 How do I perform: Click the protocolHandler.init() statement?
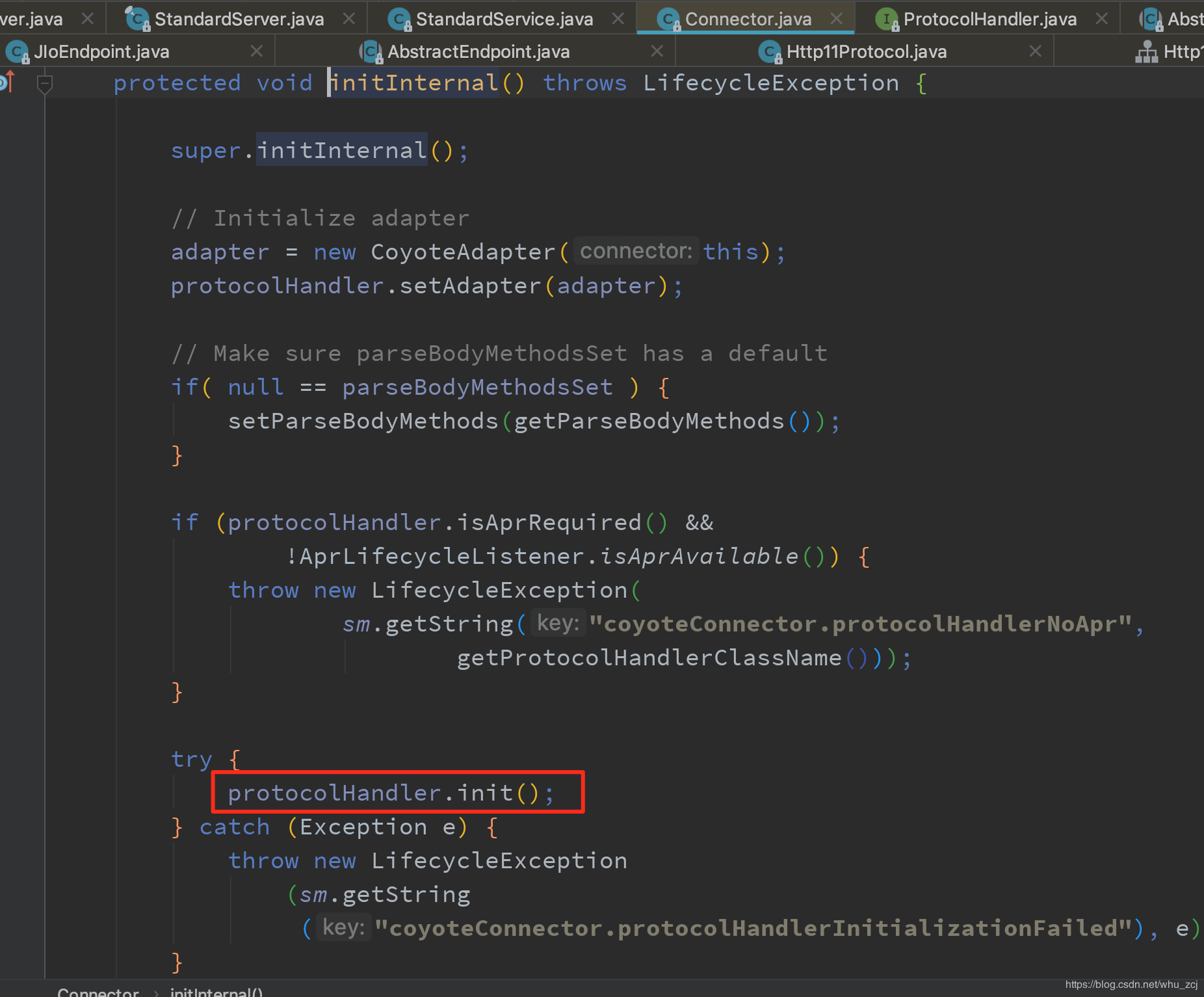click(x=391, y=793)
